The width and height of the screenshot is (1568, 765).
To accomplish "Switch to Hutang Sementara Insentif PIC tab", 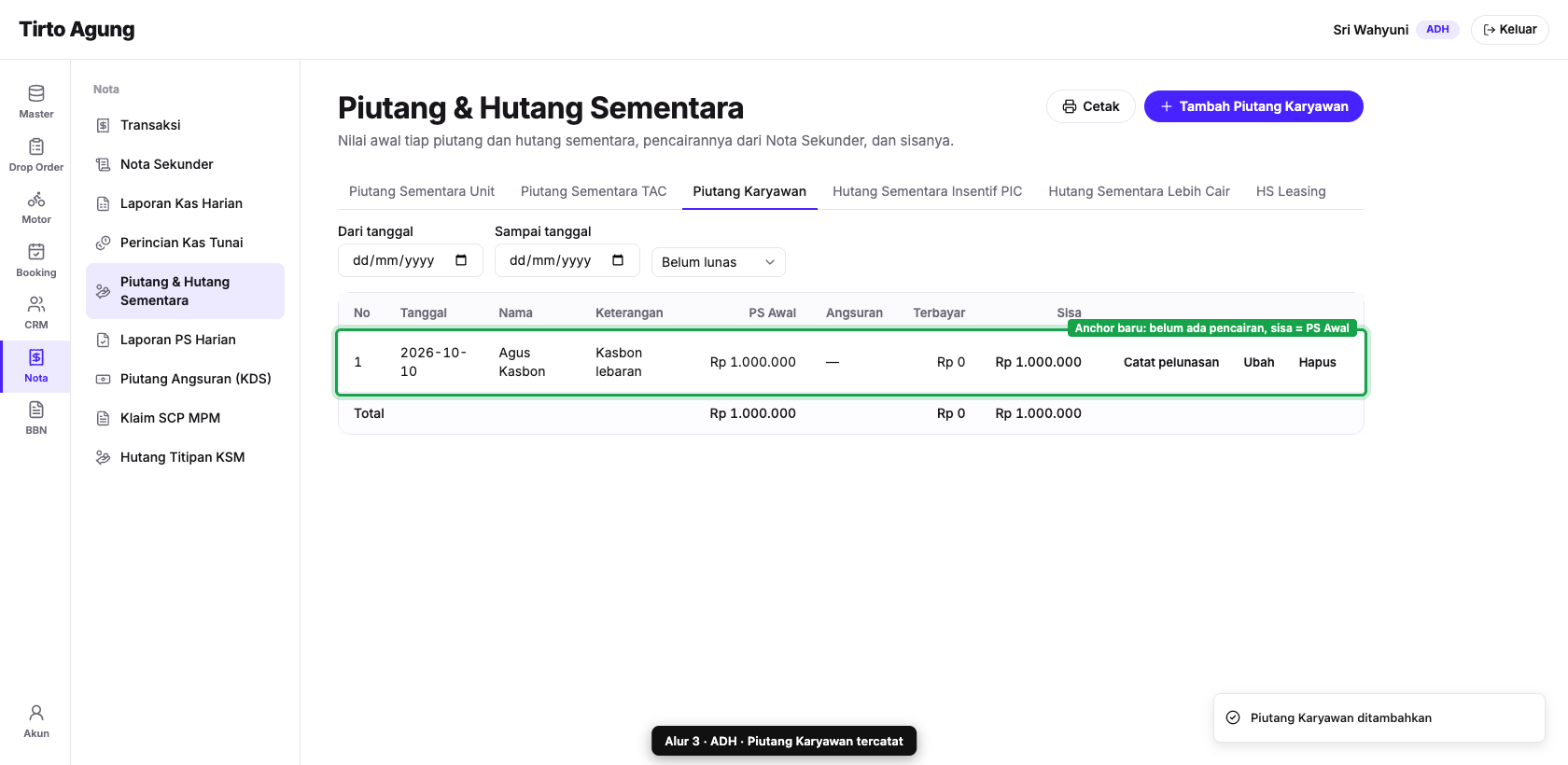I will click(928, 191).
